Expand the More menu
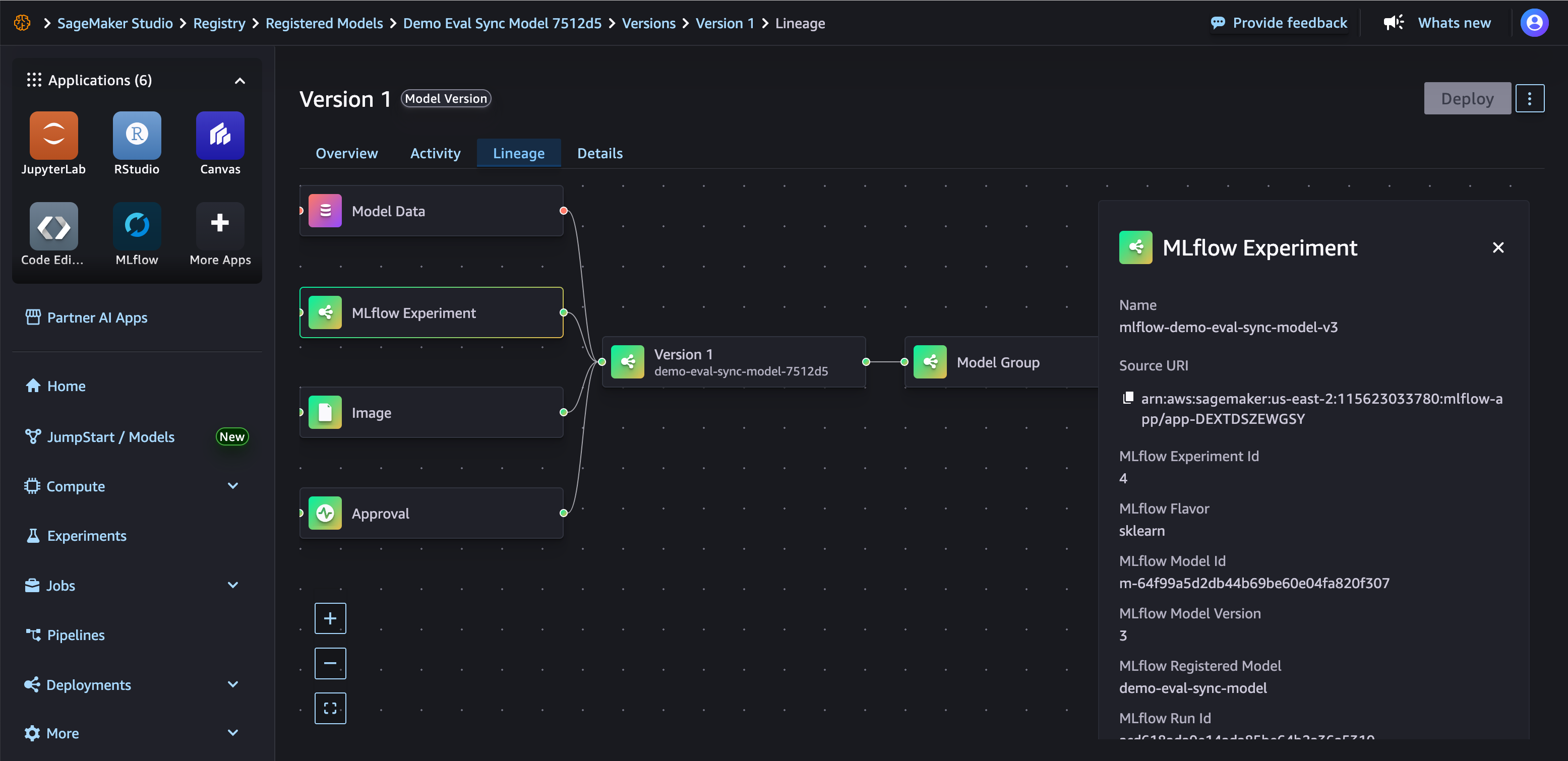Image resolution: width=1568 pixels, height=761 pixels. pos(232,732)
